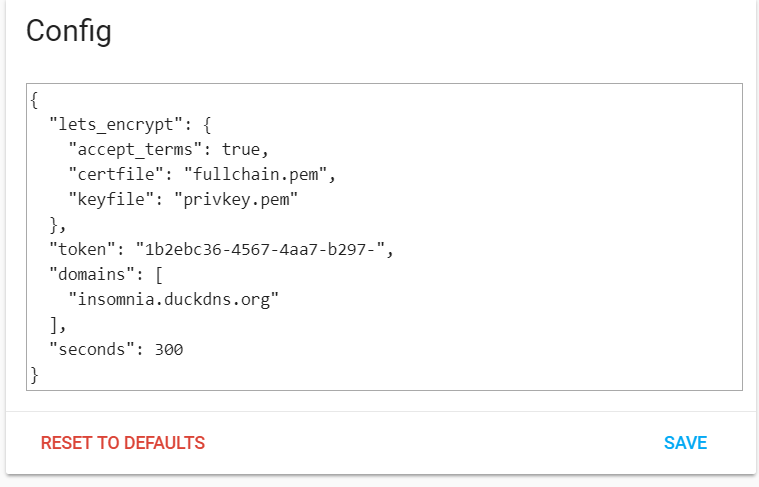The image size is (759, 487).
Task: Click RESET TO DEFAULTS button
Action: coord(123,442)
